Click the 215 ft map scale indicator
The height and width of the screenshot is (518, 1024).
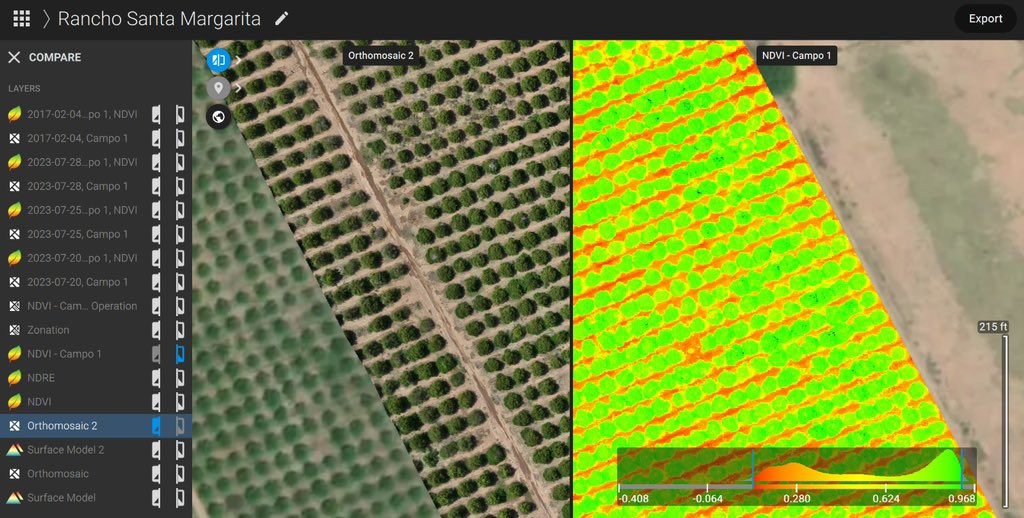pyautogui.click(x=993, y=327)
